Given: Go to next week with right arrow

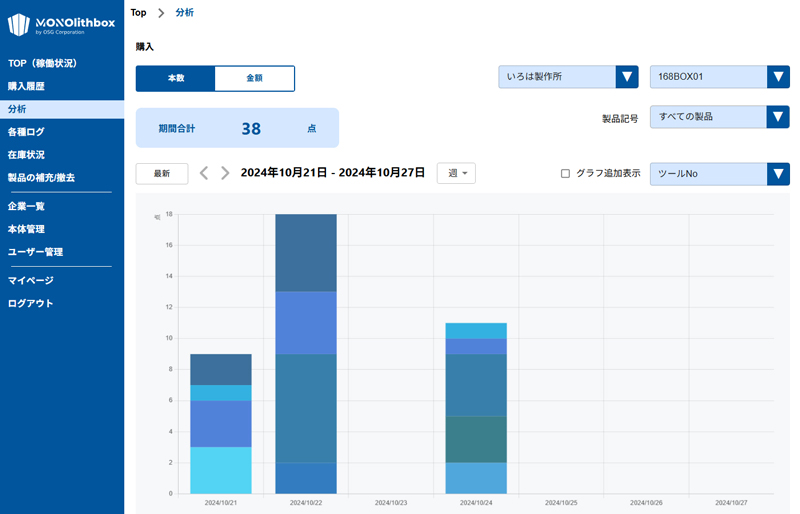Looking at the screenshot, I should [225, 173].
